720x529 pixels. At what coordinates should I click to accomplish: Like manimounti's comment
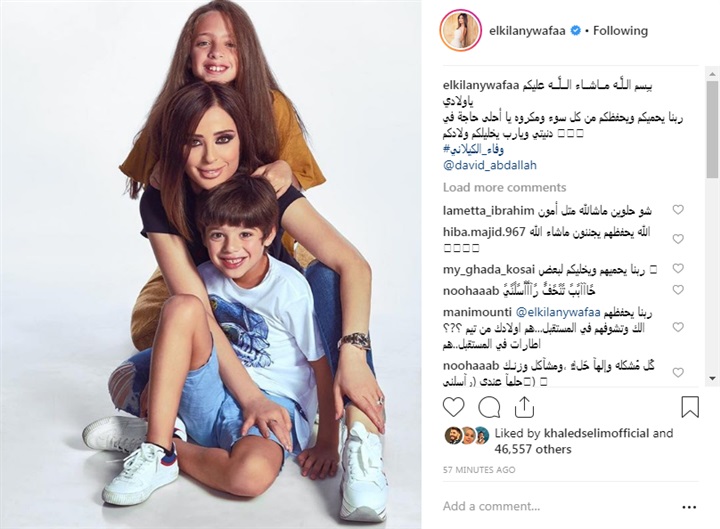[x=678, y=327]
